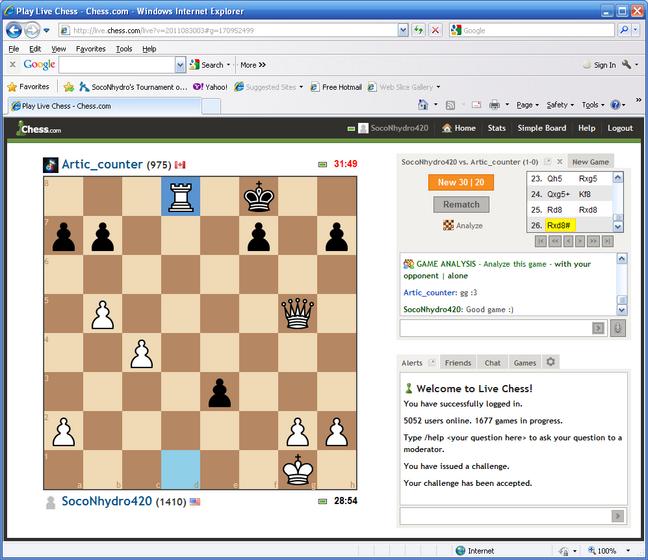Open the Alerts panel settings gear

pos(550,362)
